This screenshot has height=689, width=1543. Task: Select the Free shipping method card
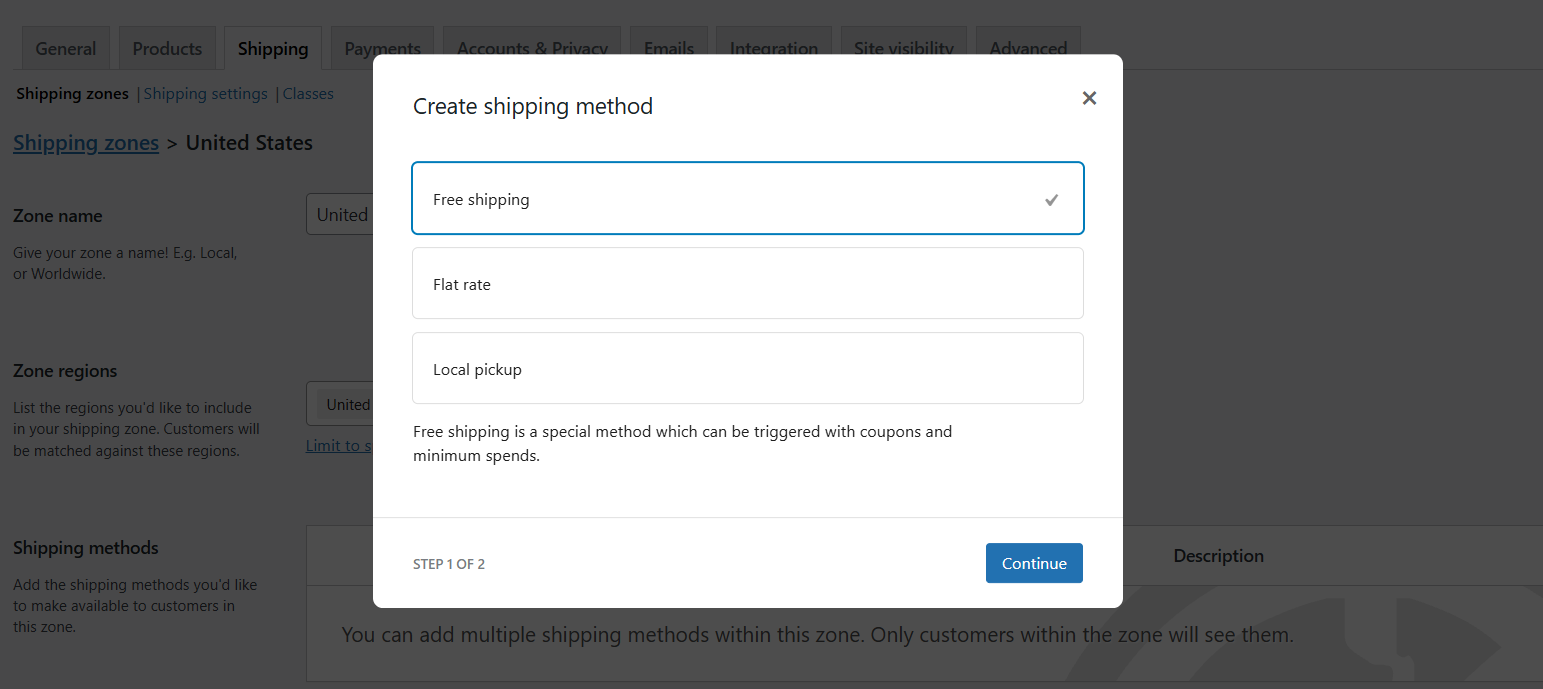tap(700, 198)
